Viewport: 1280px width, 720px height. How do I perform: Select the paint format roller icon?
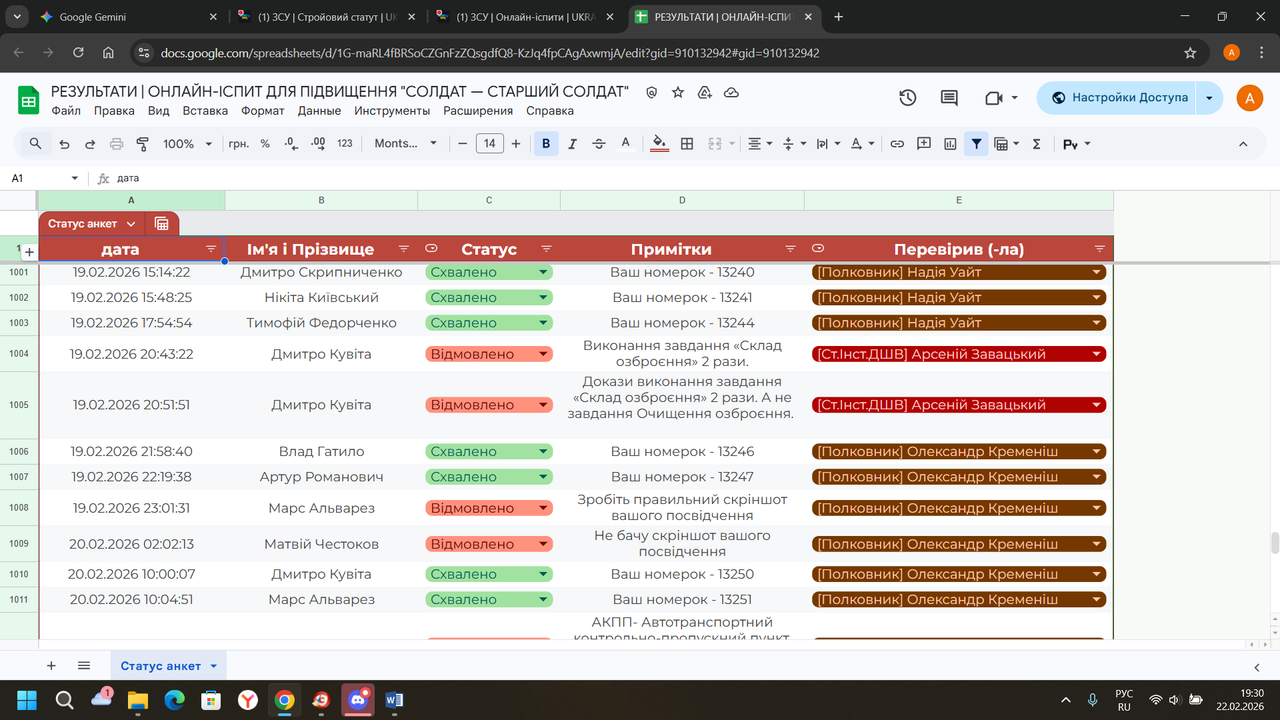pos(142,144)
